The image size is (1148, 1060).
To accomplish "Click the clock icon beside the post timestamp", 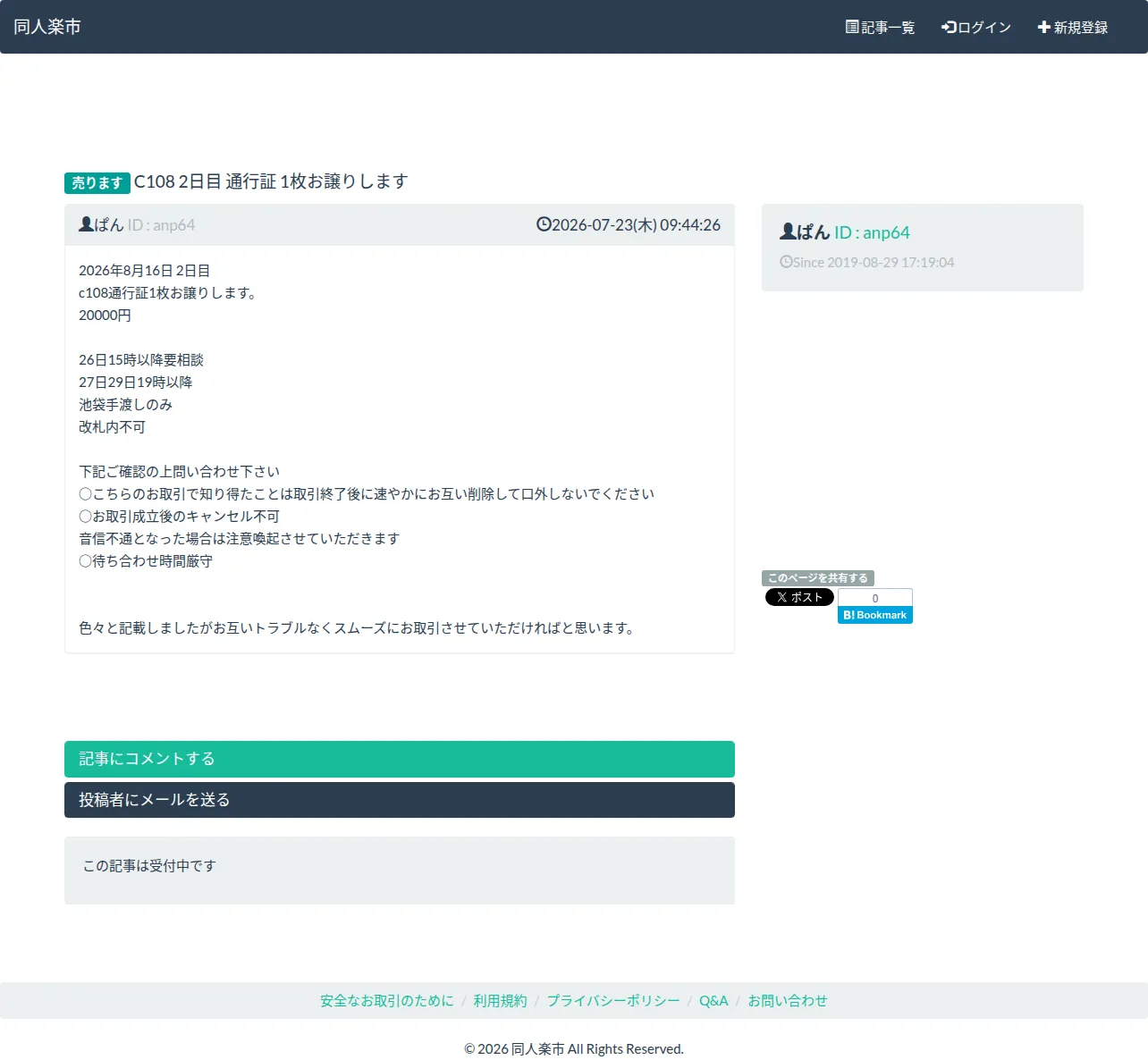I will [x=544, y=224].
